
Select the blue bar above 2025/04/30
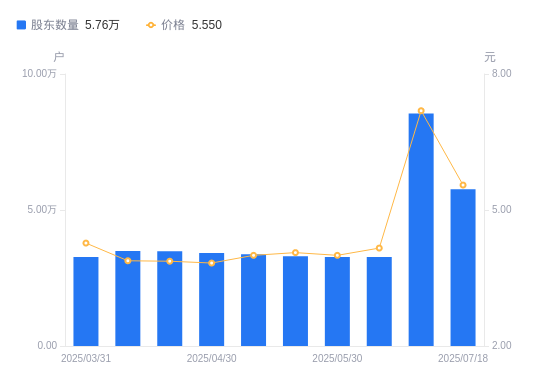coord(212,300)
